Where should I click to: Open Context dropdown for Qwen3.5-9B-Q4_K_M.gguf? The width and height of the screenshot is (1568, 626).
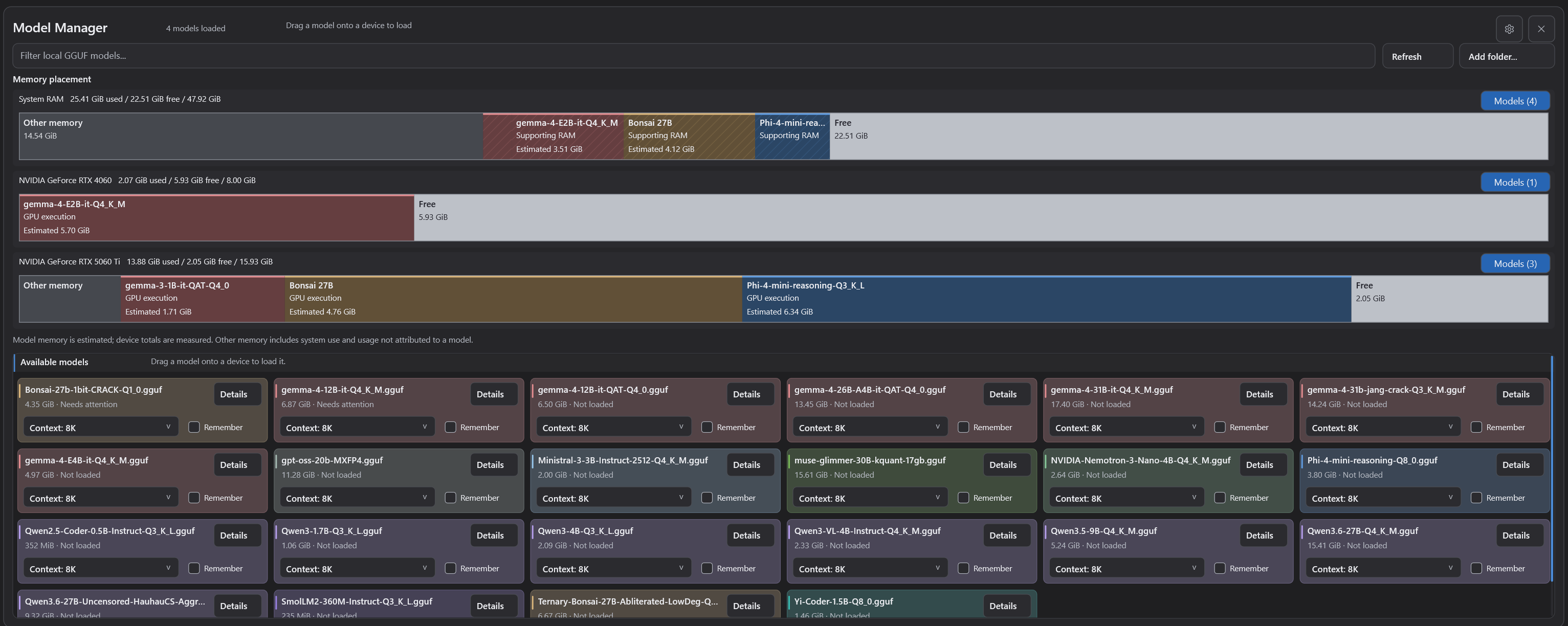point(1127,568)
